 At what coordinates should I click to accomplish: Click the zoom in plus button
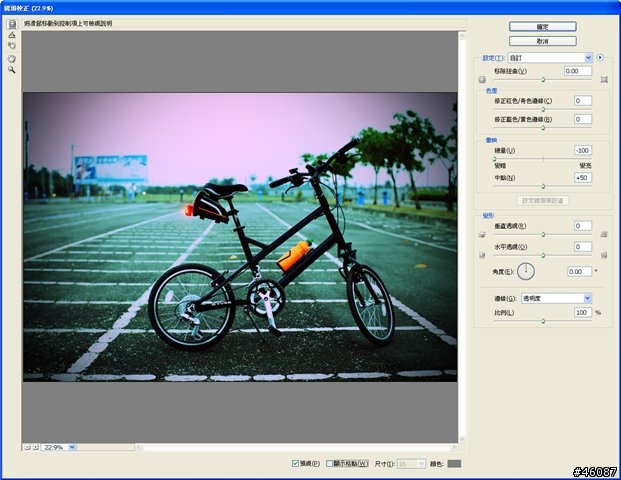[36, 447]
